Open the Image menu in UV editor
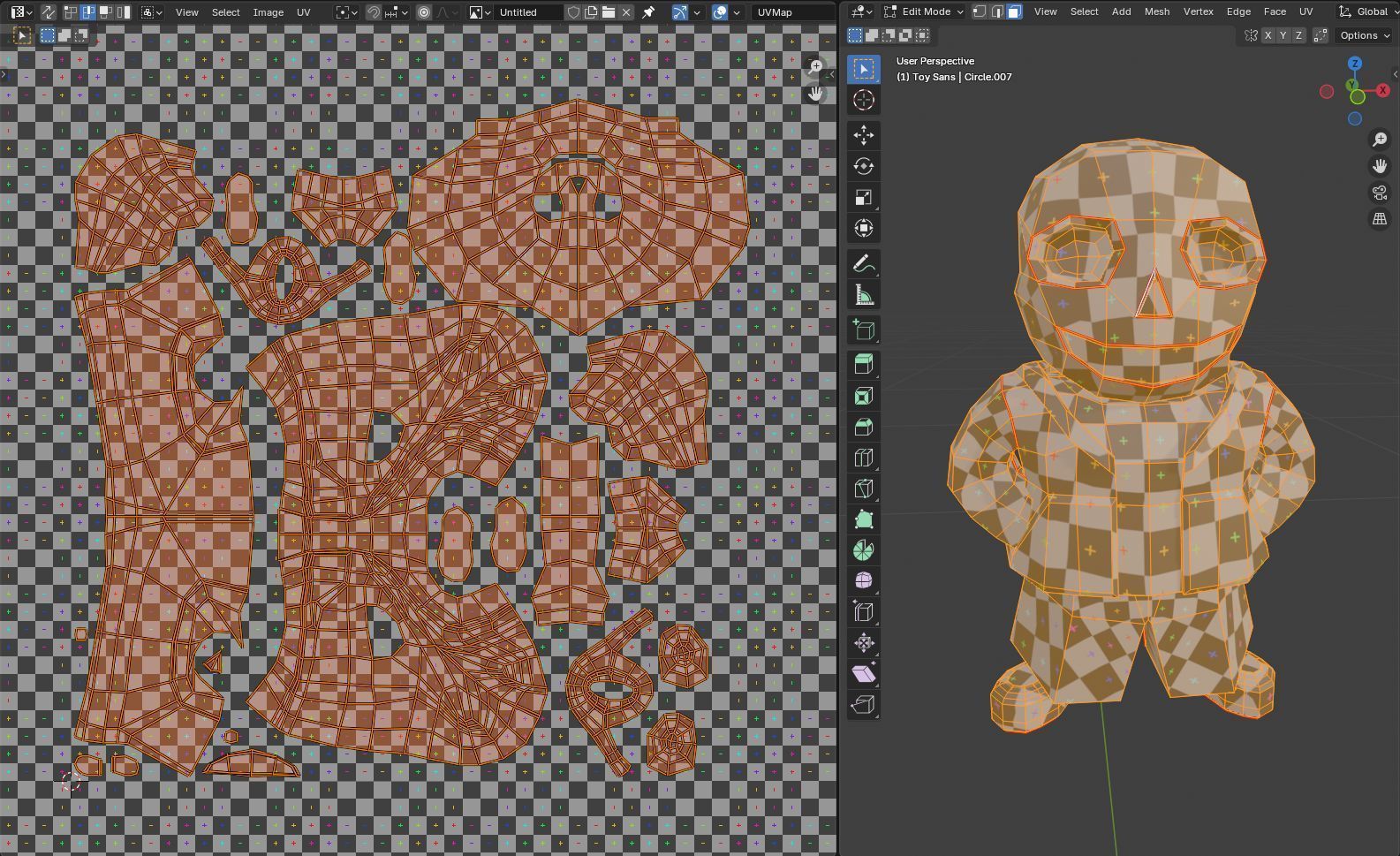 [x=268, y=12]
